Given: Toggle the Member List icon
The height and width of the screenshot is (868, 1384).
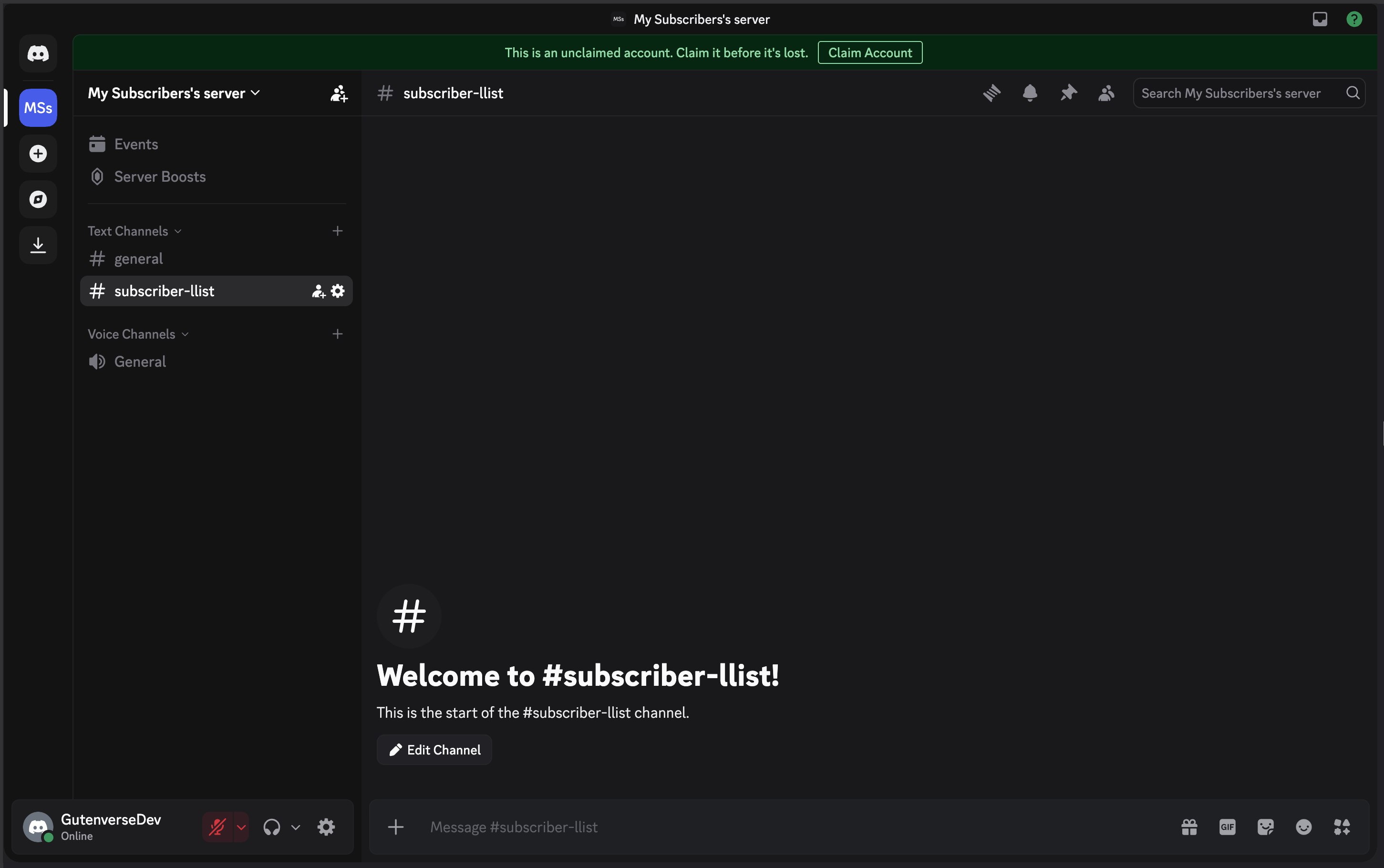Looking at the screenshot, I should tap(1106, 93).
